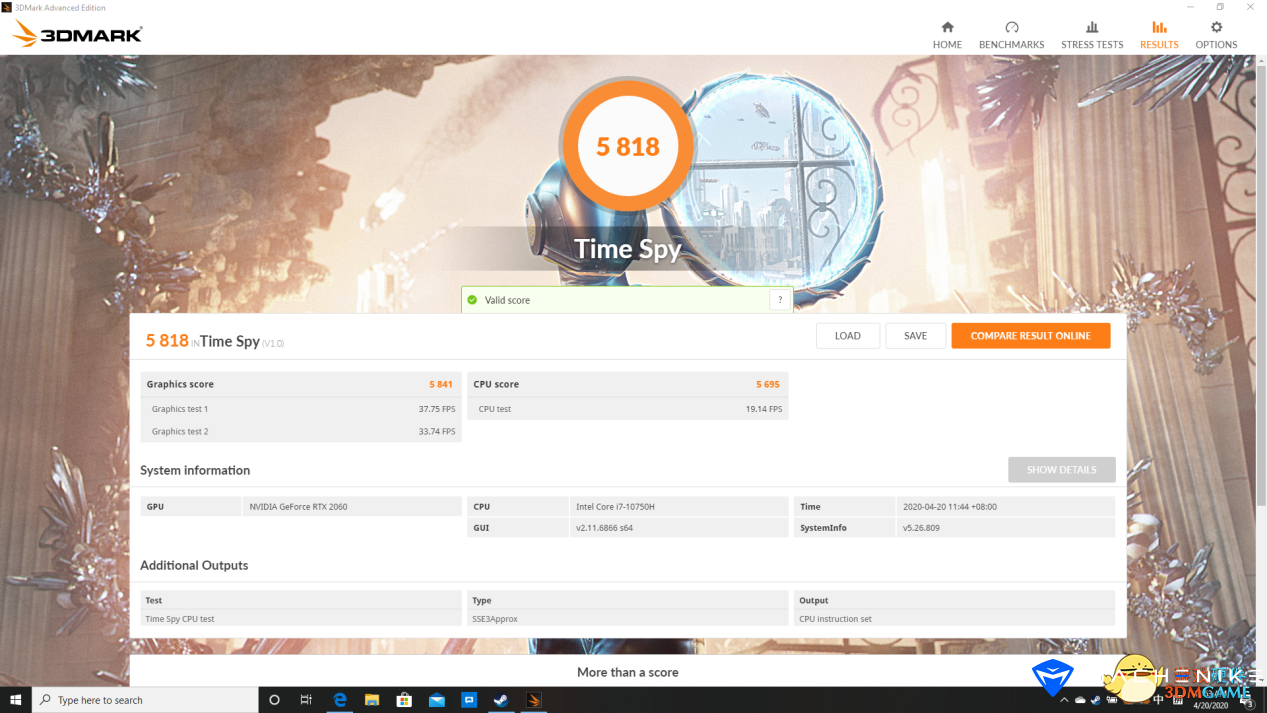This screenshot has width=1267, height=713.
Task: Click the green Valid score checkmark
Action: (x=472, y=300)
